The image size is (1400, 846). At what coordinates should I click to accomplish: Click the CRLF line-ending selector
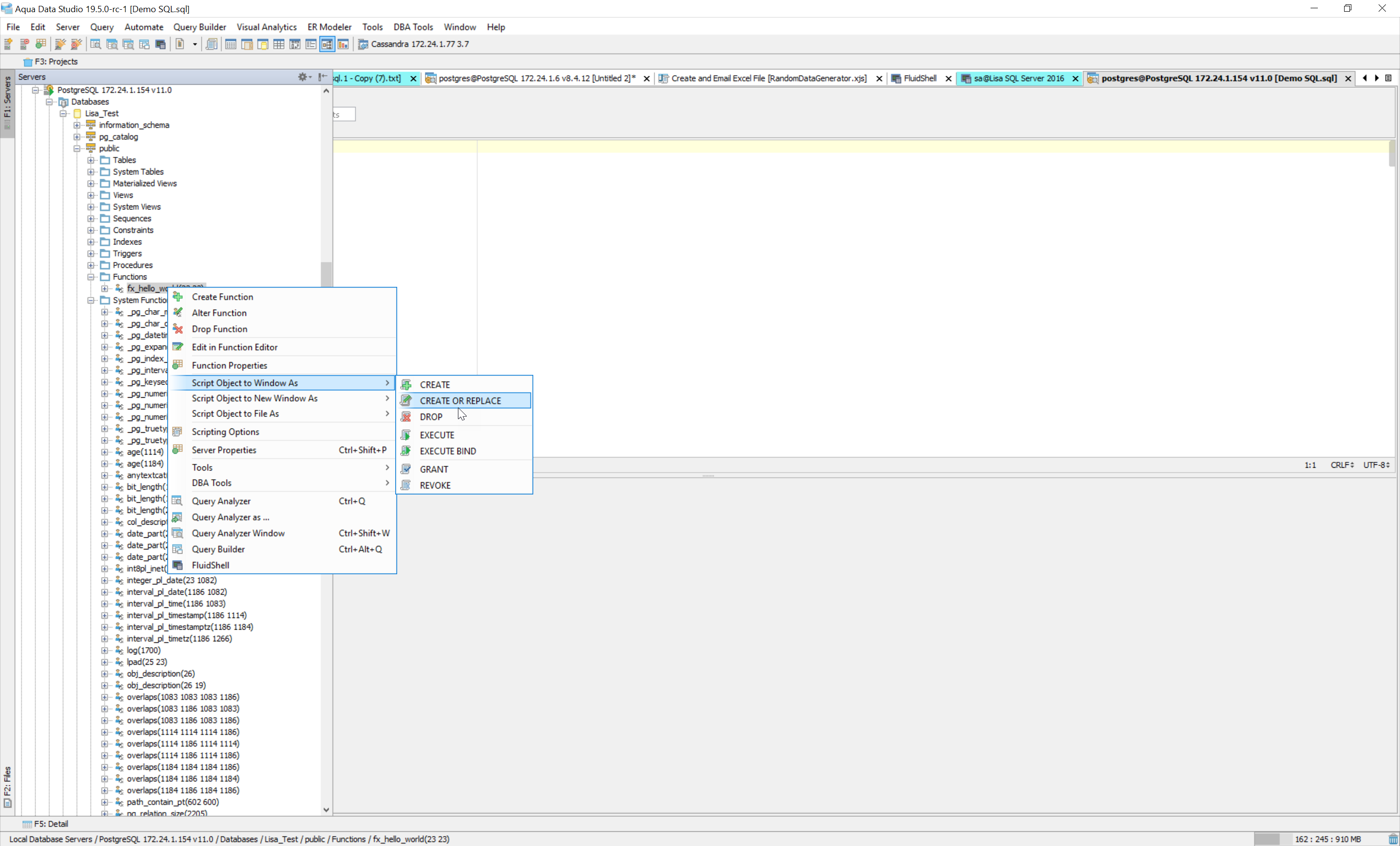1342,465
